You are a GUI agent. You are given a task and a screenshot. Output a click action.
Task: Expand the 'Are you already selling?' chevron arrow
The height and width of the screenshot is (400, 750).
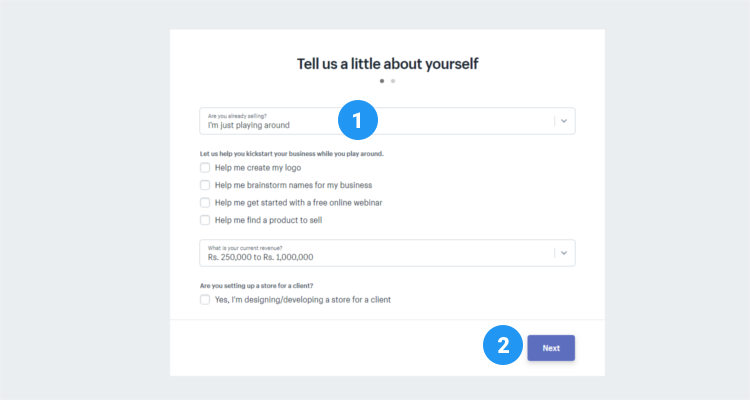[x=564, y=121]
